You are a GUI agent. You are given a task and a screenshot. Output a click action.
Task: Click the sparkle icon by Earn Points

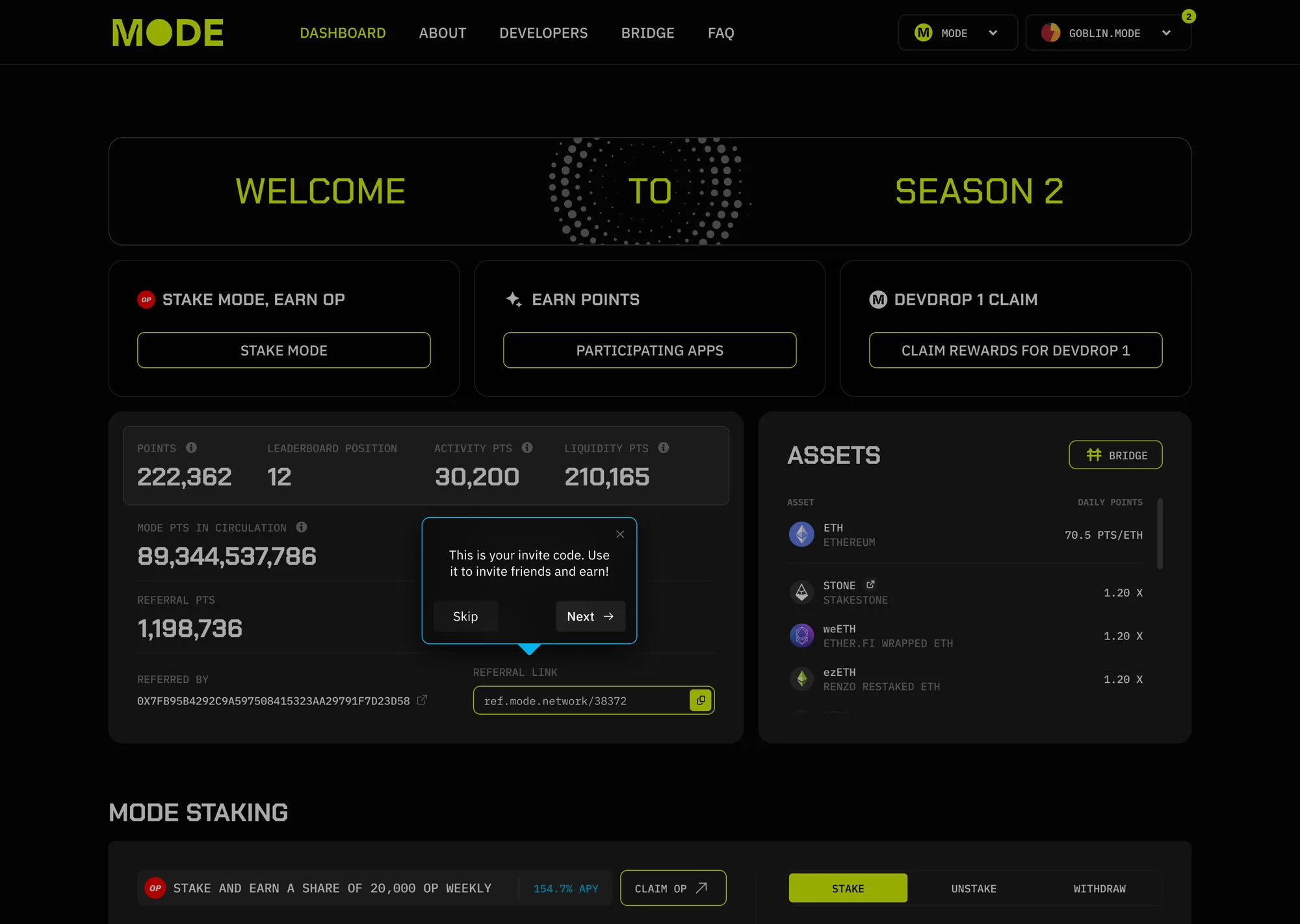(x=513, y=300)
